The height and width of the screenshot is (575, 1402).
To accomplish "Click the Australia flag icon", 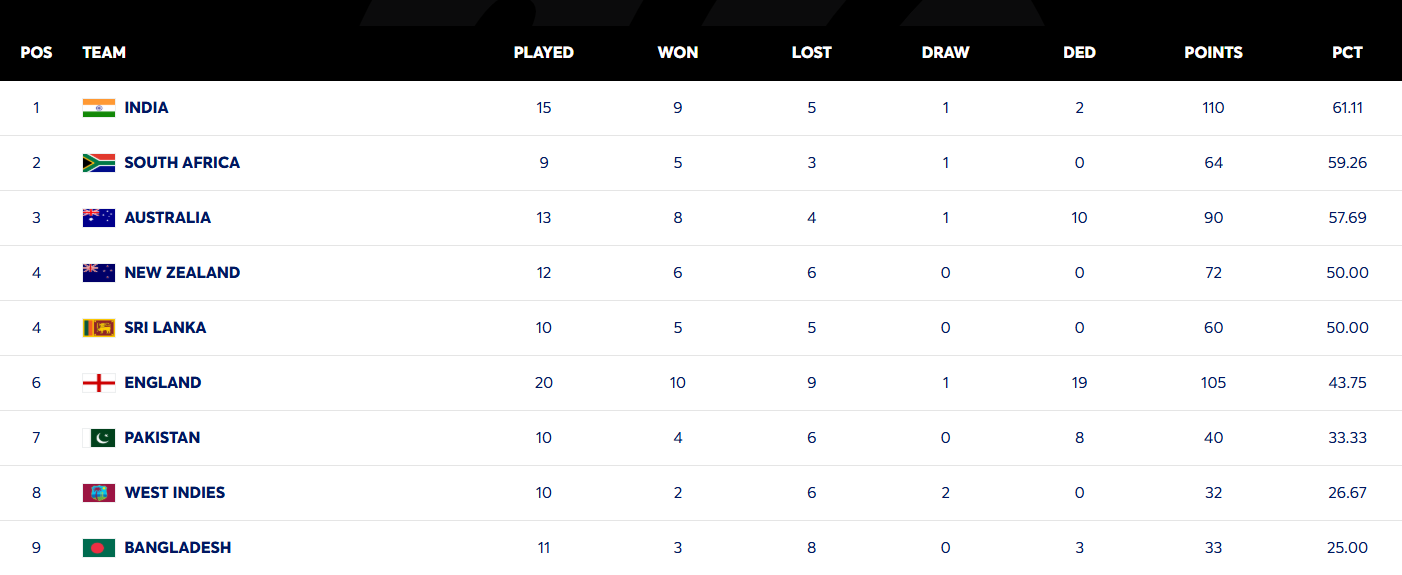I will tap(99, 218).
